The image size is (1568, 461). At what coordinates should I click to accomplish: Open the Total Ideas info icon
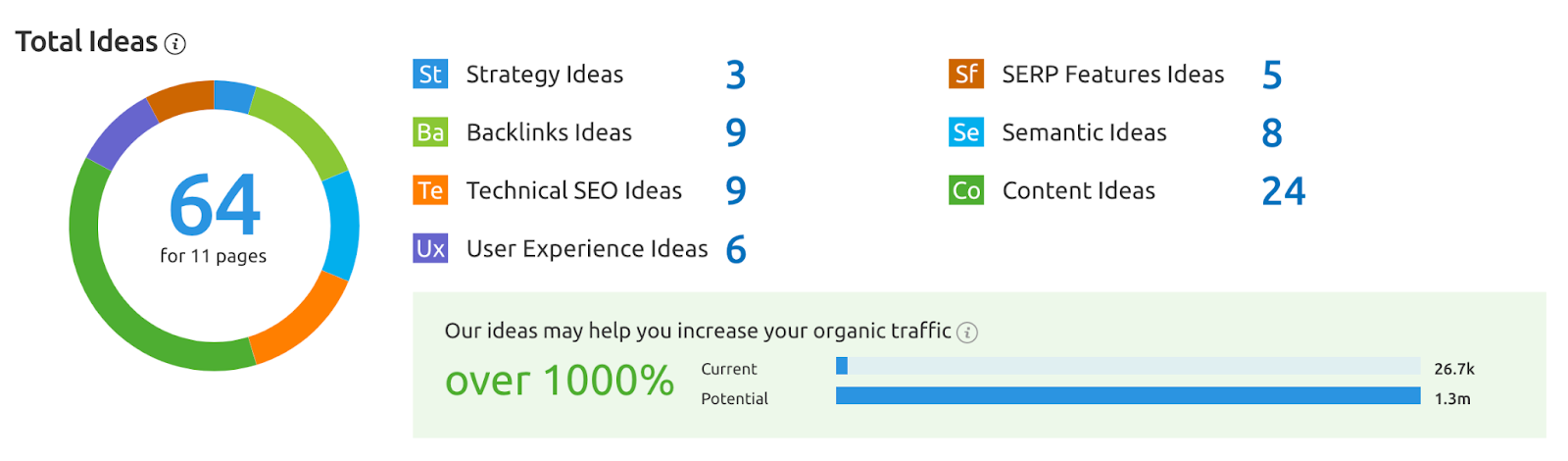pos(175,43)
